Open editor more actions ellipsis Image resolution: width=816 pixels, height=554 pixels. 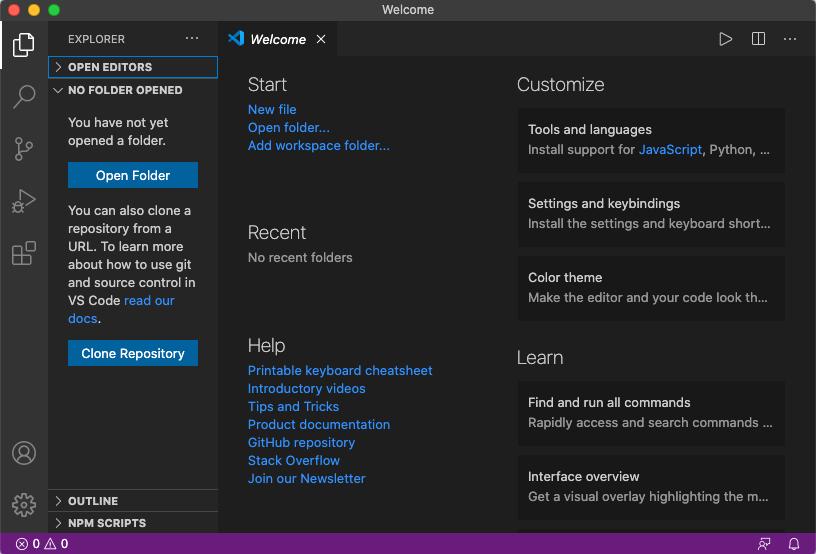pos(790,39)
